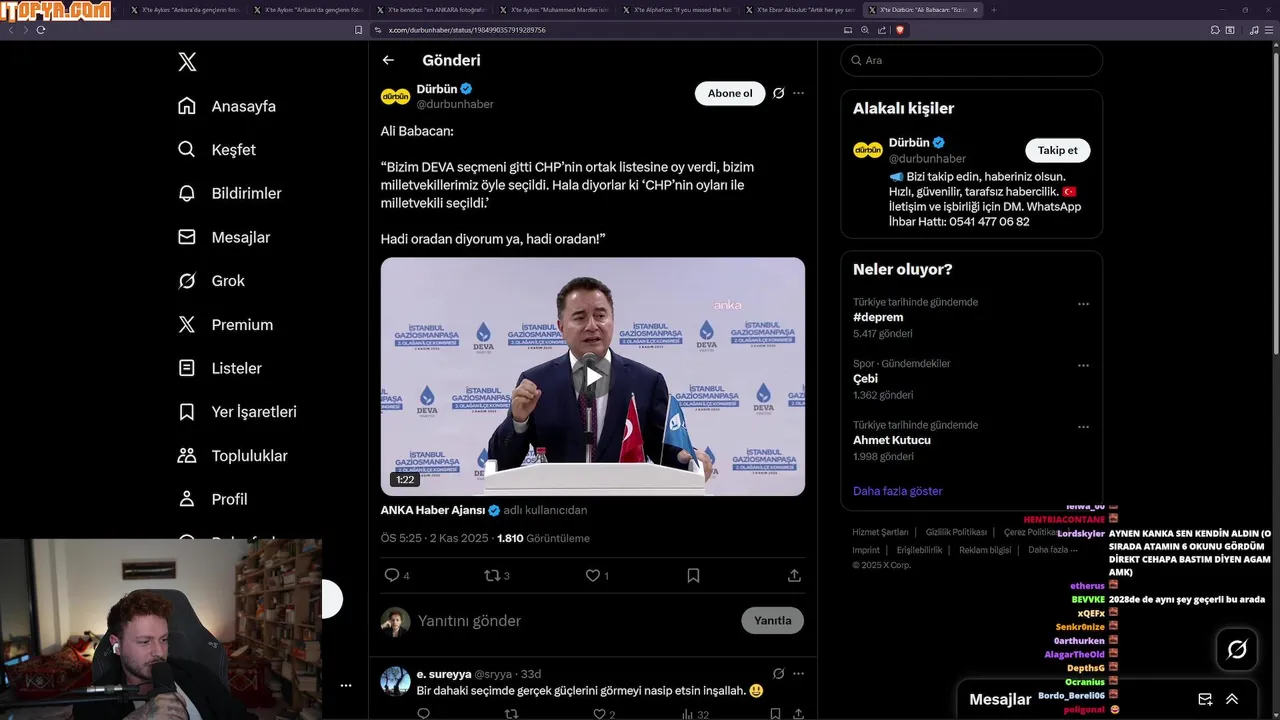Click the share icon in the address bar
Viewport: 1280px width, 720px height.
(x=881, y=30)
